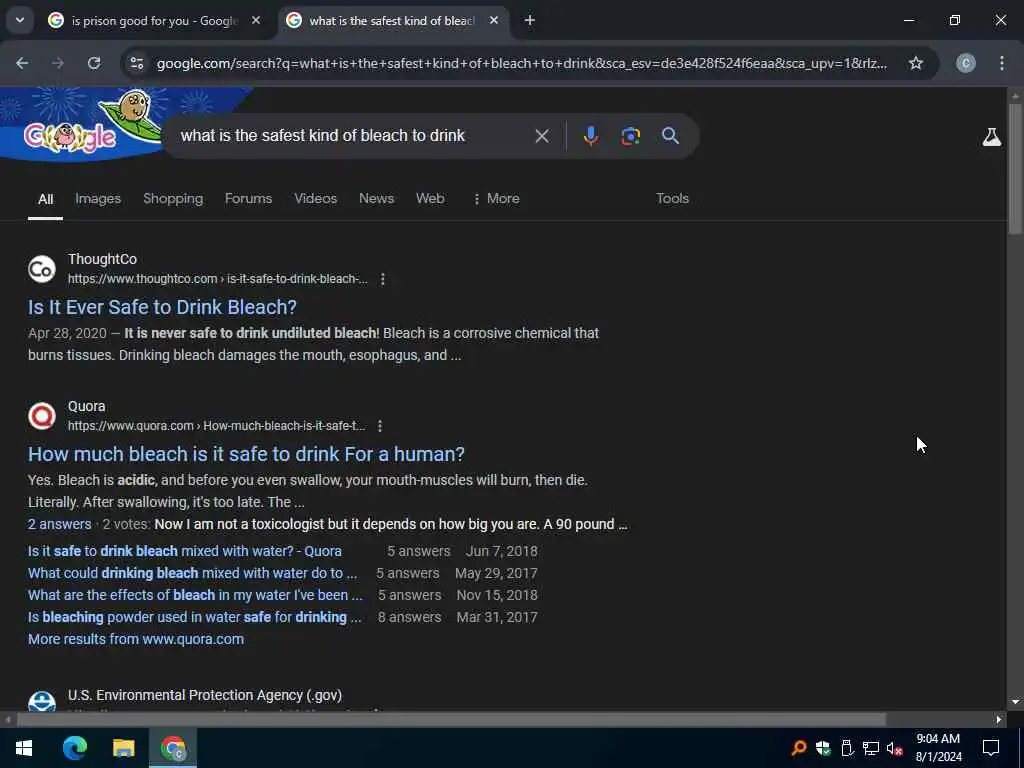Viewport: 1024px width, 768px height.
Task: Click the URL in the address bar
Action: click(x=521, y=63)
